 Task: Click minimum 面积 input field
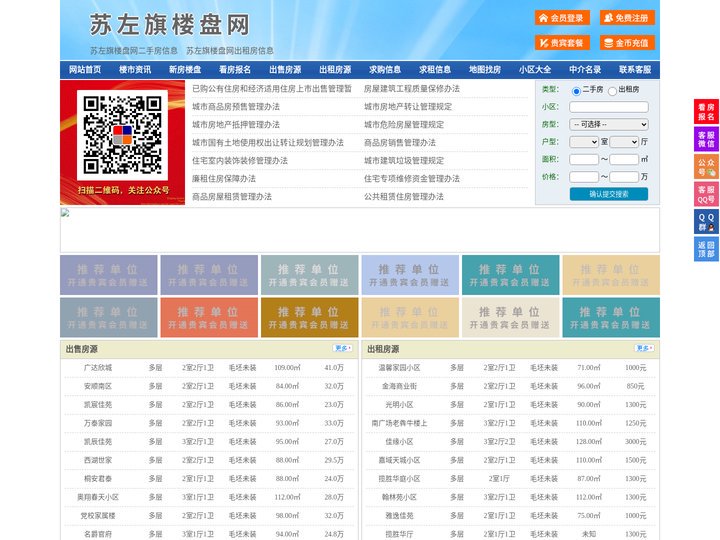(584, 159)
